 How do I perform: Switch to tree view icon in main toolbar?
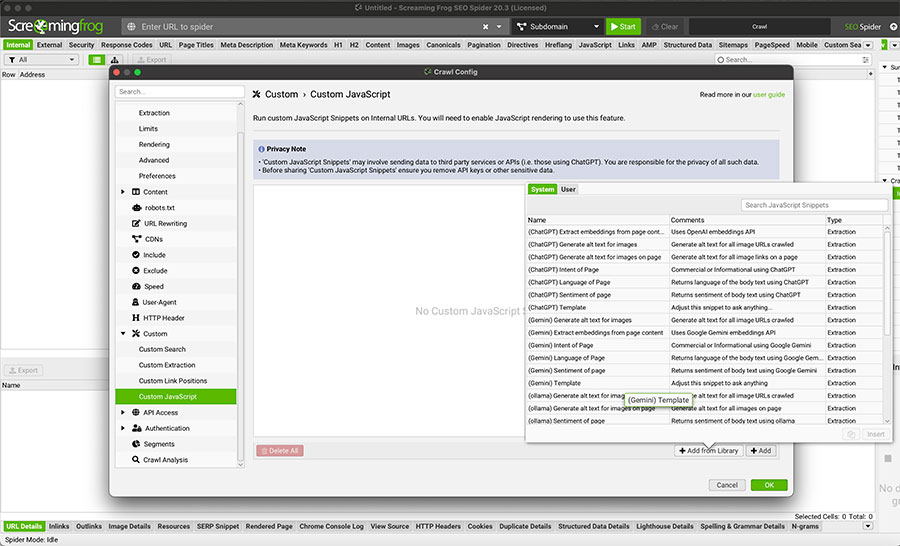(114, 60)
